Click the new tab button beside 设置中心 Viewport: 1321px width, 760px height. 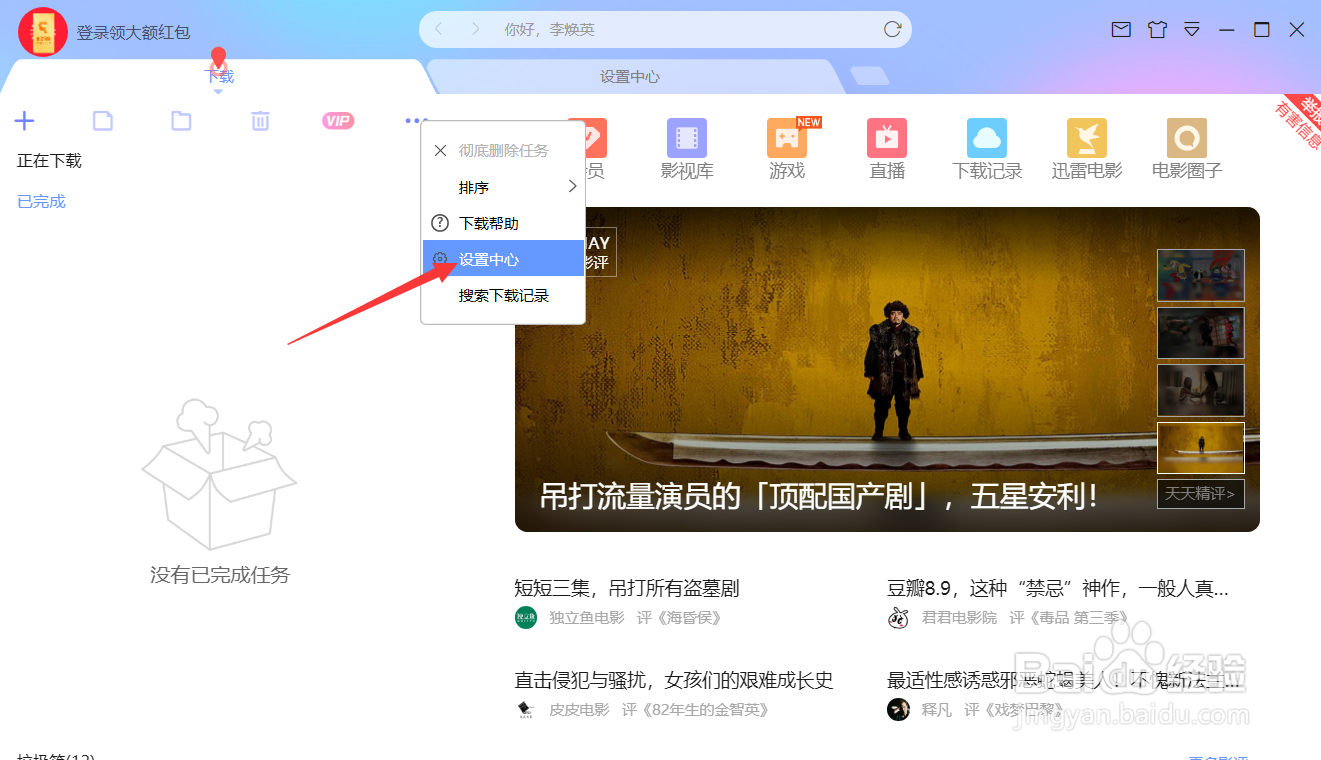tap(869, 76)
